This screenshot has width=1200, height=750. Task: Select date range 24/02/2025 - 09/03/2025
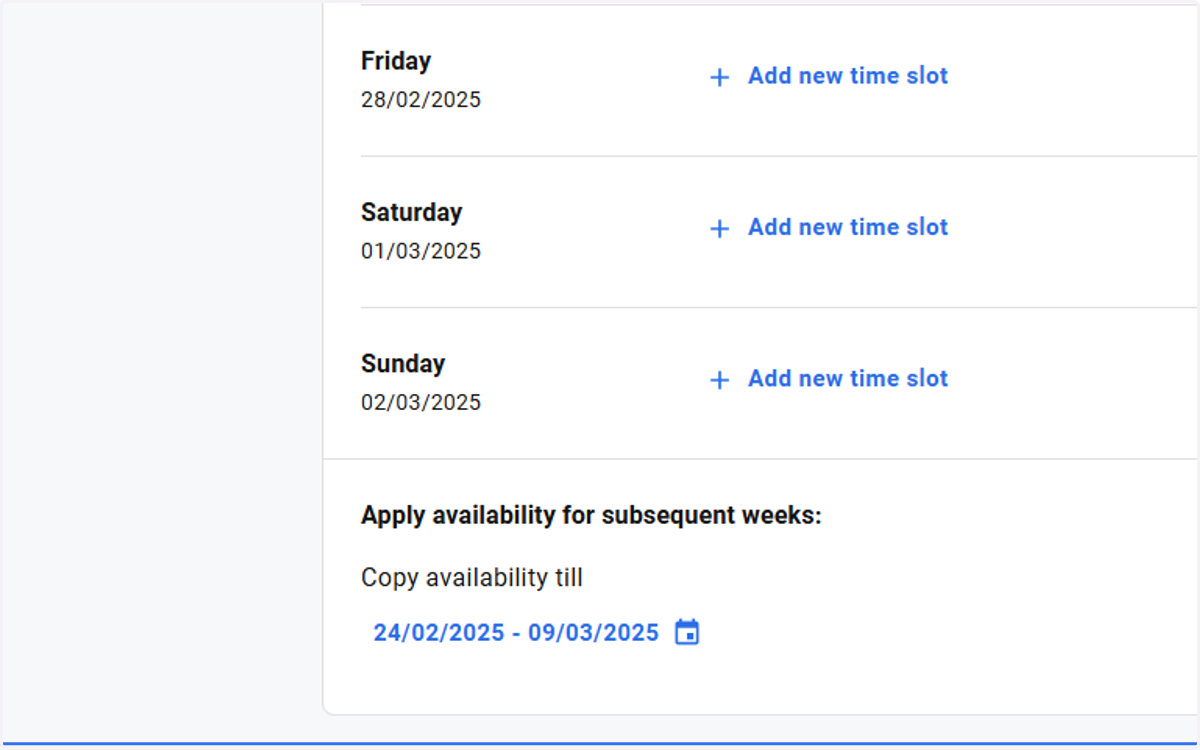[516, 632]
